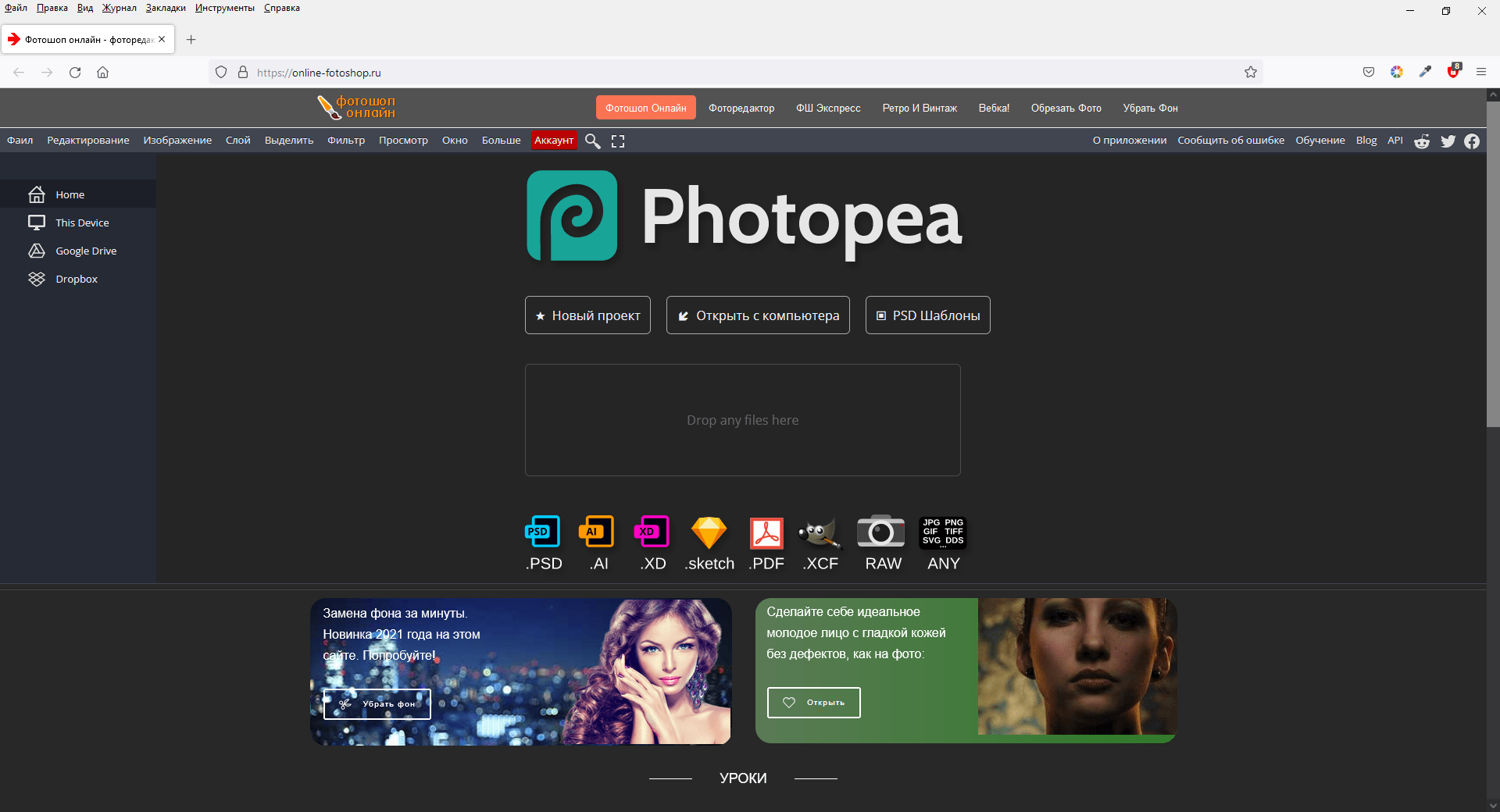Open the Reddit icon link

(1422, 141)
